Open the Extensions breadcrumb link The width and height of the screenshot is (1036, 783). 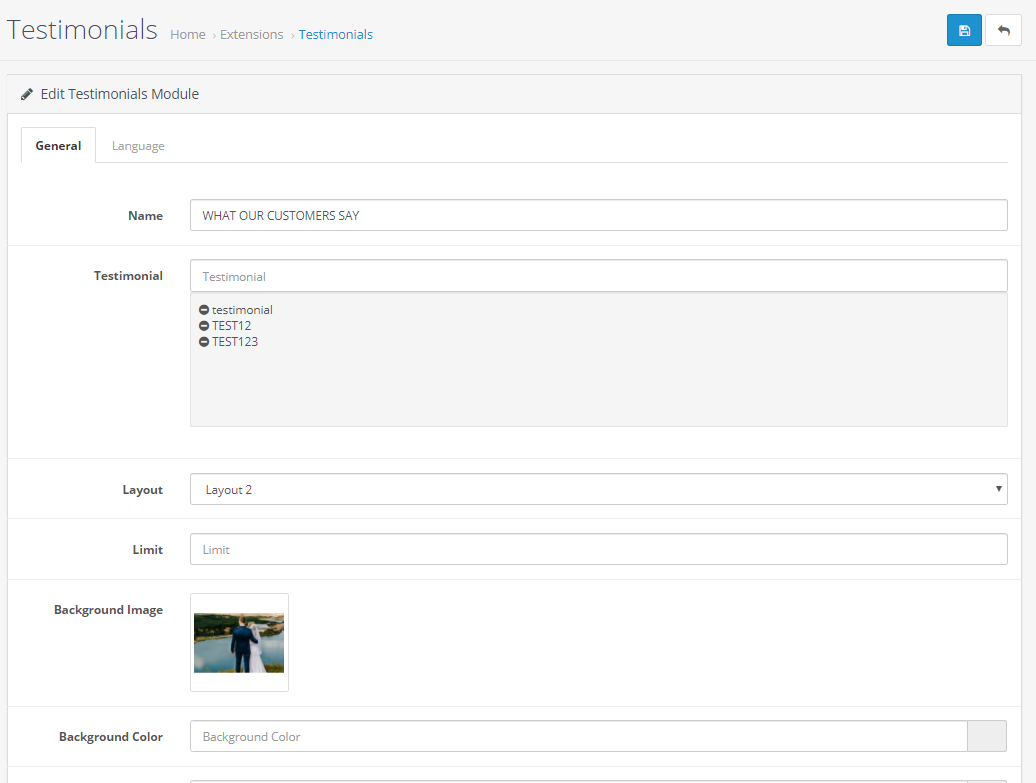click(x=251, y=34)
